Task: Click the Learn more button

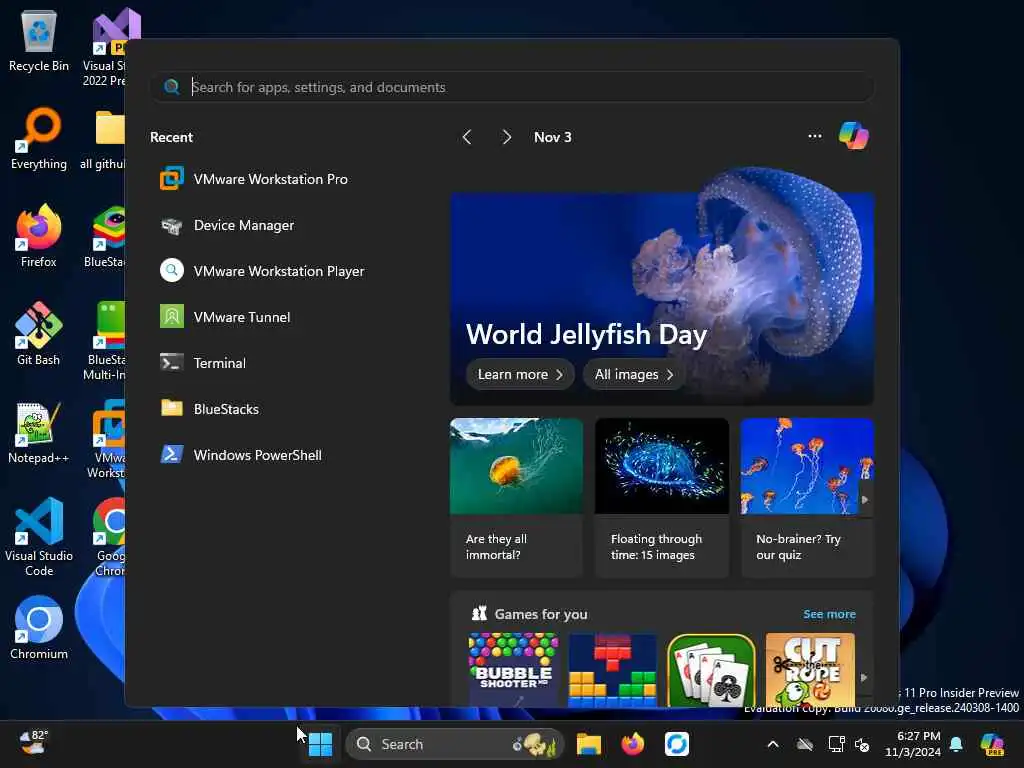Action: click(x=520, y=374)
